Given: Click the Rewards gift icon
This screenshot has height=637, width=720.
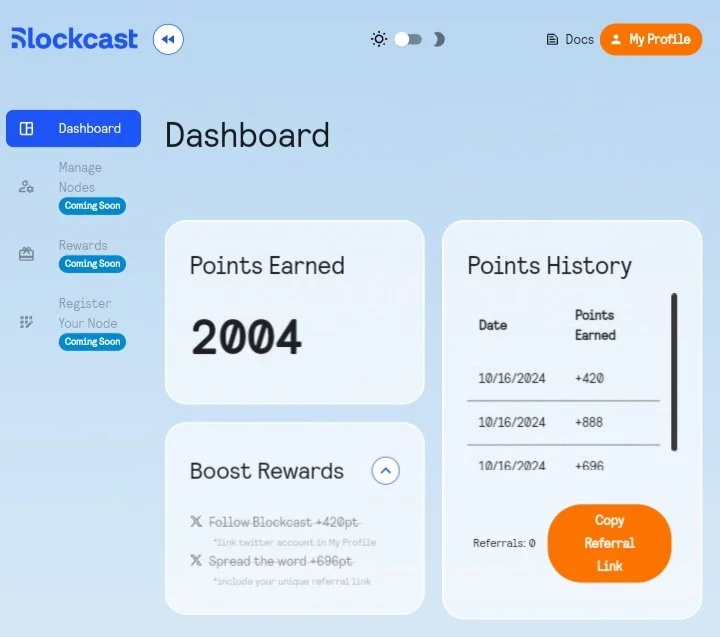Looking at the screenshot, I should (26, 254).
